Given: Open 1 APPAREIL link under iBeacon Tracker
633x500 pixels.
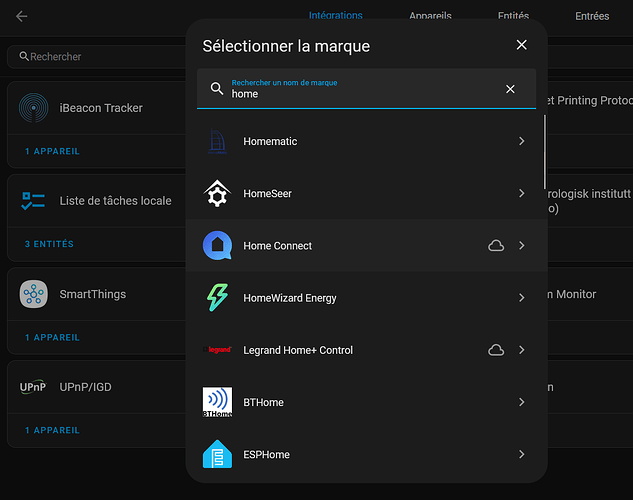Looking at the screenshot, I should click(x=52, y=151).
